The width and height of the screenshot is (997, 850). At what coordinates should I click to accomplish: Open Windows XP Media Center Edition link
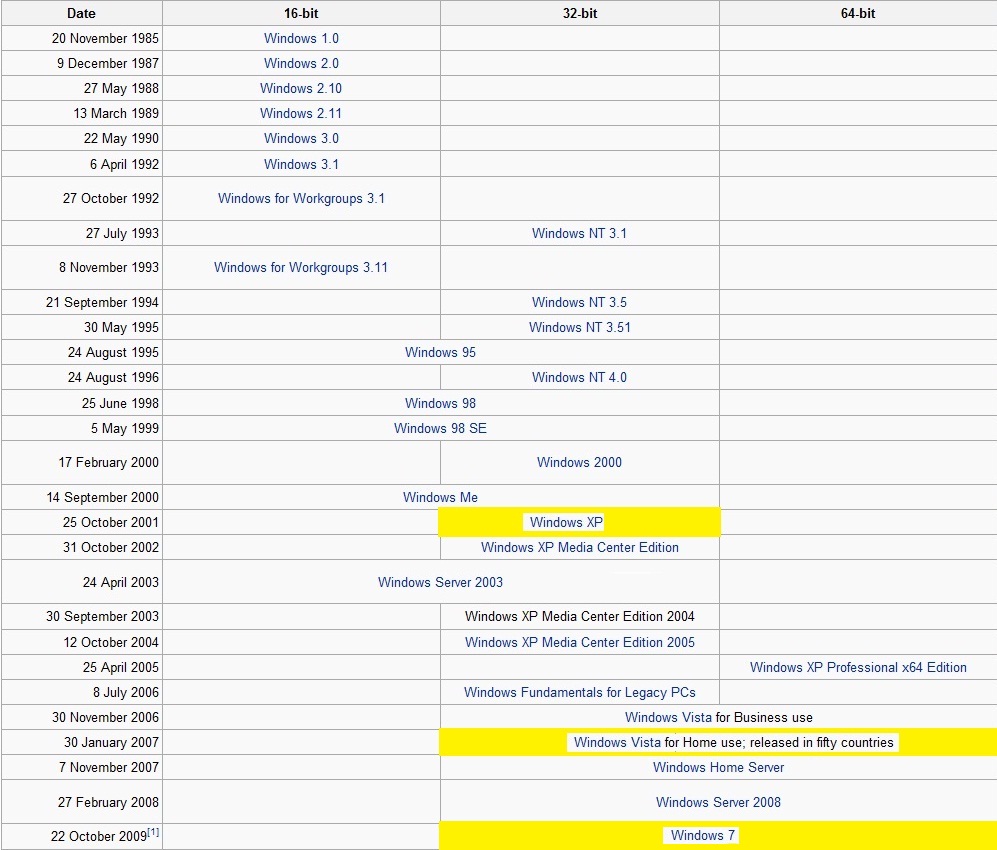tap(579, 547)
